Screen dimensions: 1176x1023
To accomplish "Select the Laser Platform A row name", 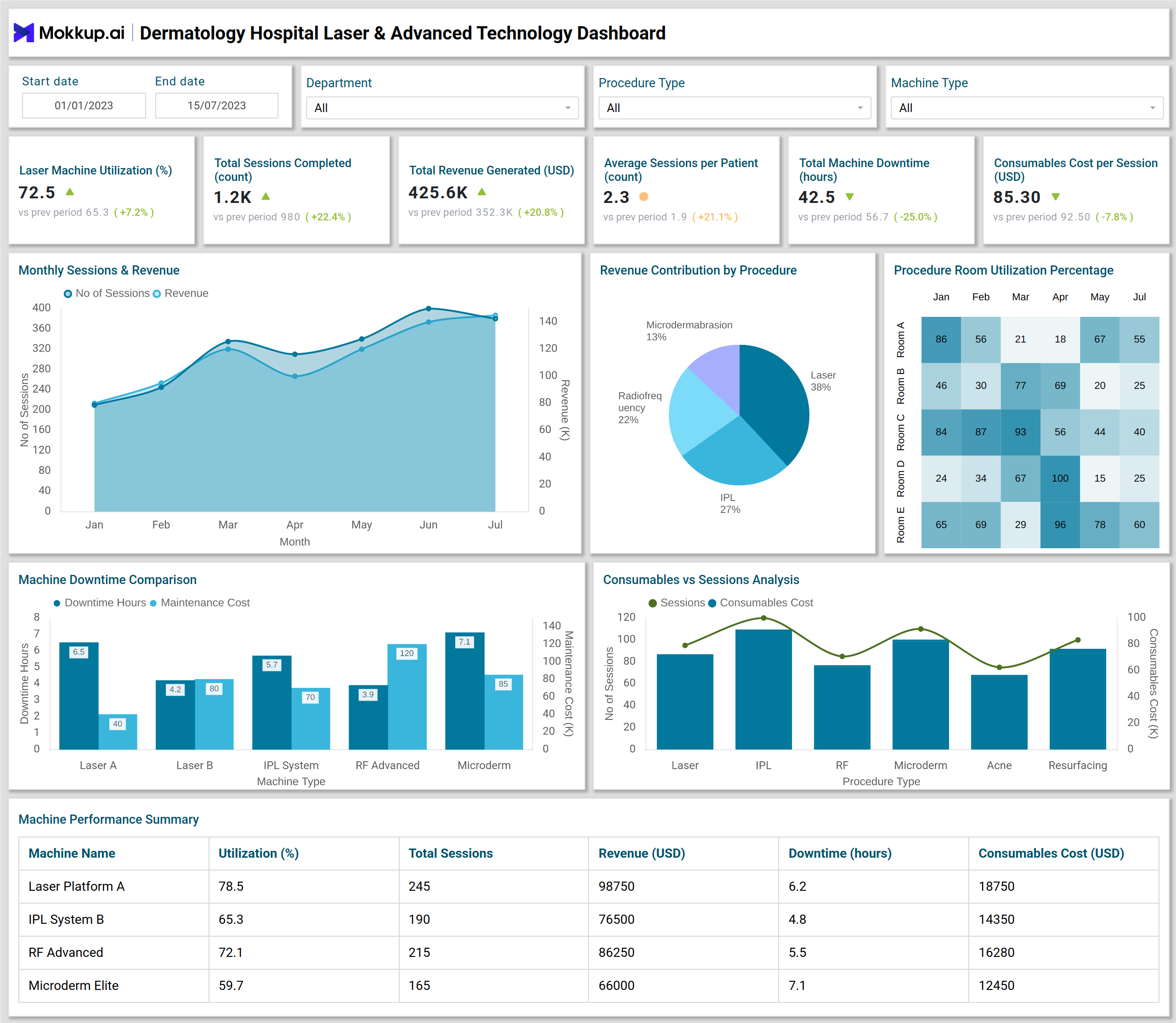I will pos(77,887).
